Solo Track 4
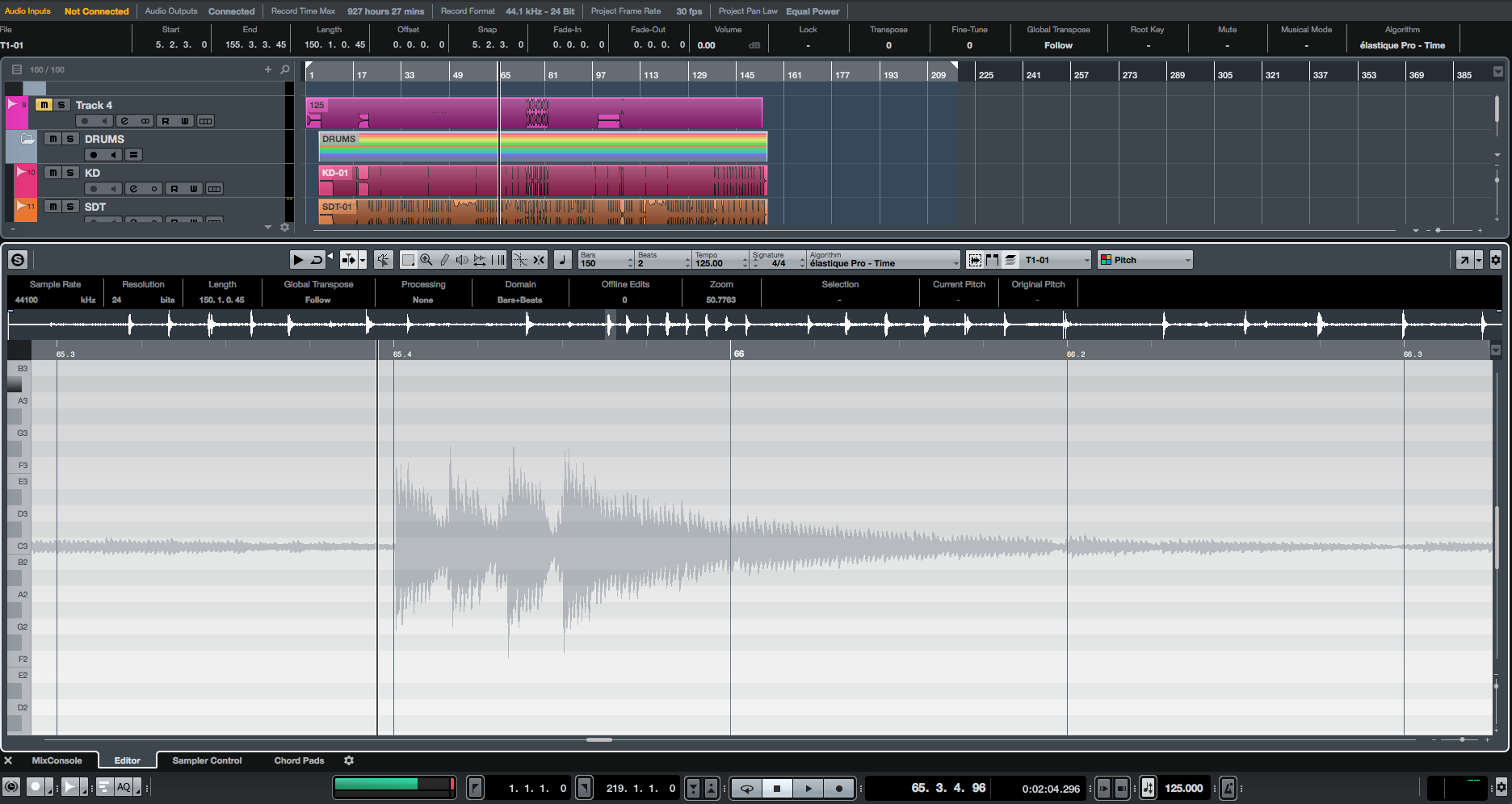Image resolution: width=1512 pixels, height=804 pixels. [x=61, y=105]
